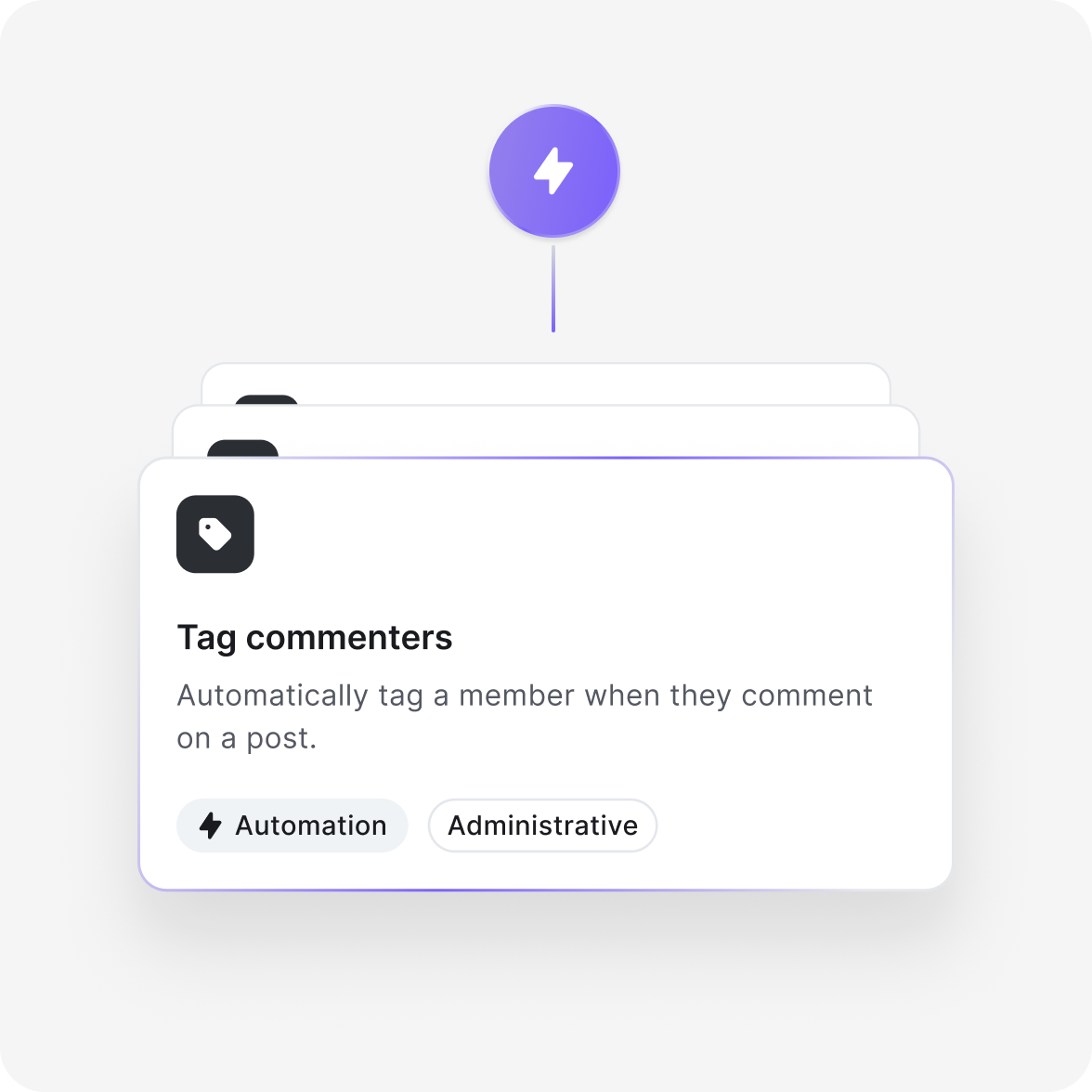Viewport: 1092px width, 1092px height.
Task: Click the empty card area right of Administrative pill
Action: pos(800,825)
